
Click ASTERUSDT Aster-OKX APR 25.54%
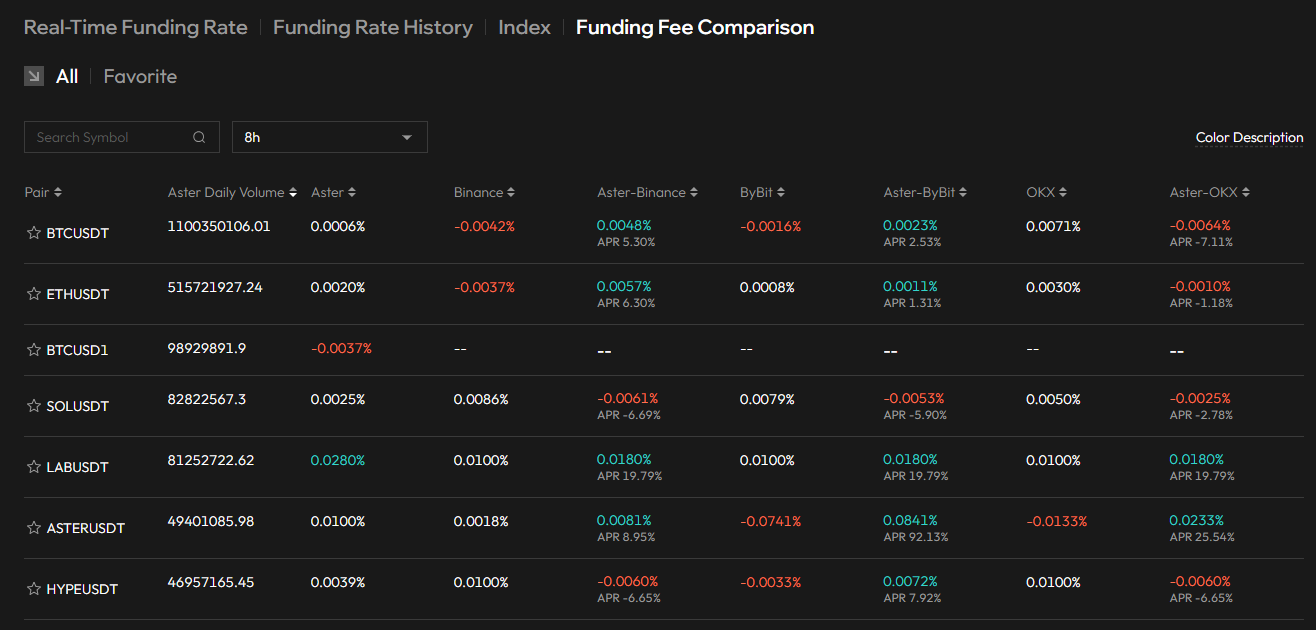1202,537
